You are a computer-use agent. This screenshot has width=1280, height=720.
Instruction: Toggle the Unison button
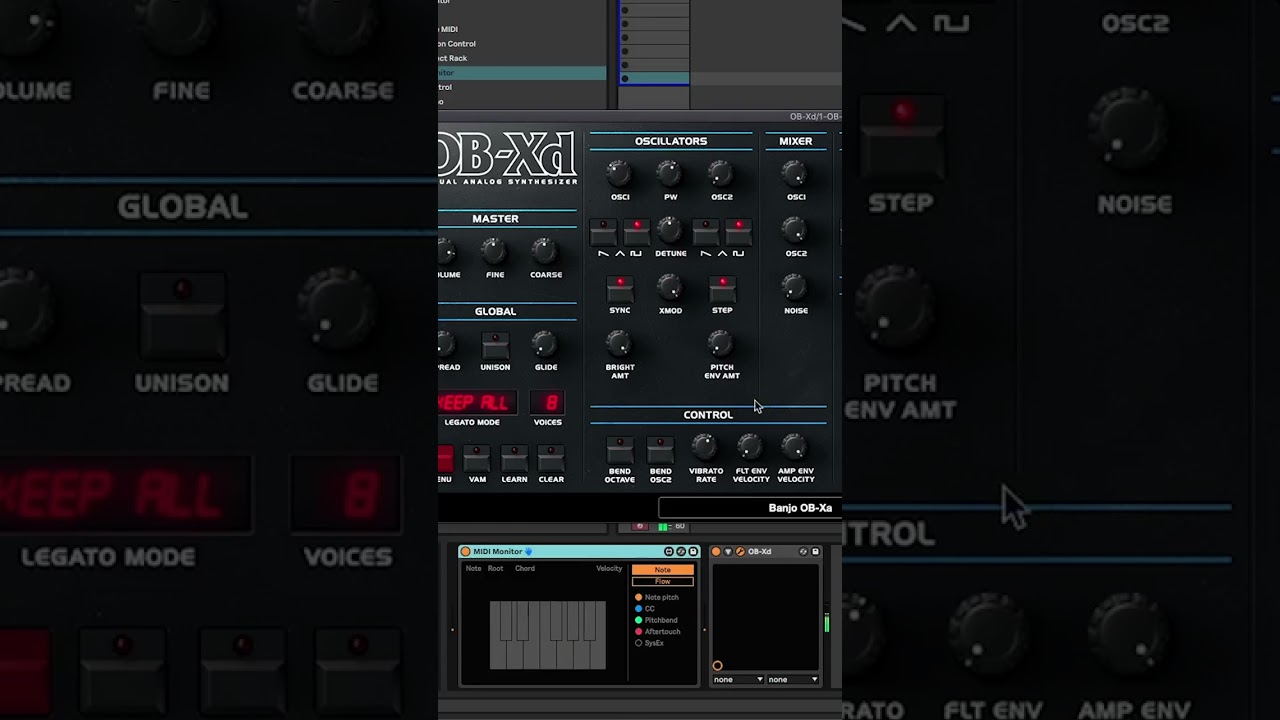[x=495, y=346]
